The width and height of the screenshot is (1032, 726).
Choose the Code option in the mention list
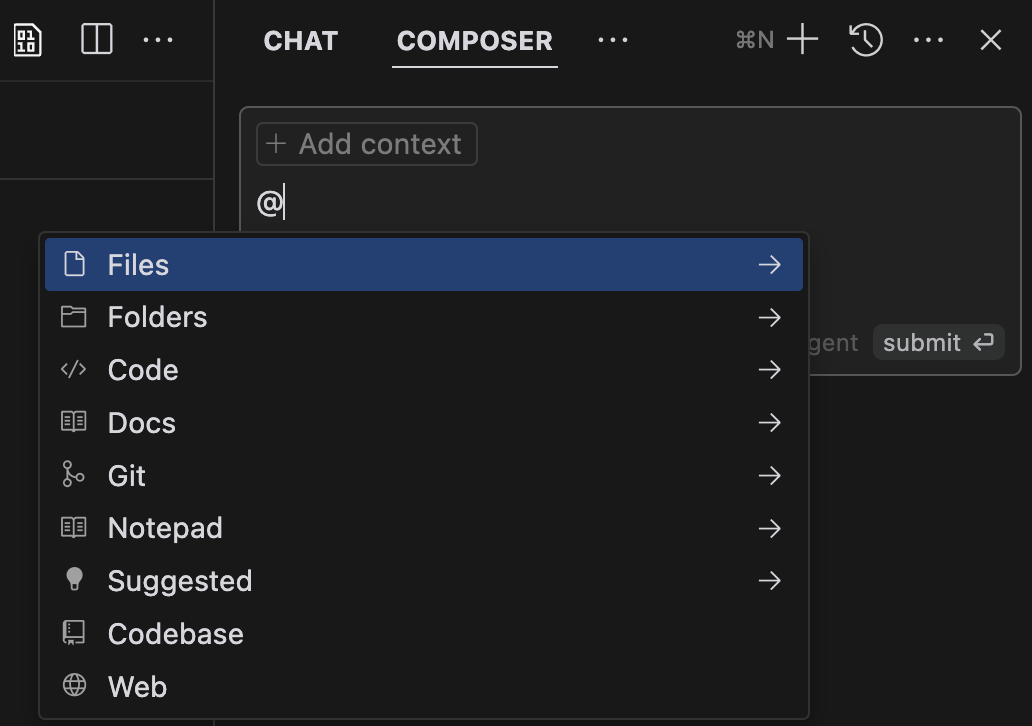(424, 370)
